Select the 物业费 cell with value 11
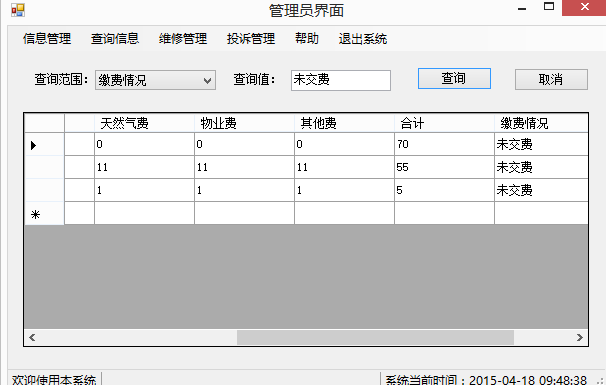The height and width of the screenshot is (385, 606). coord(244,167)
